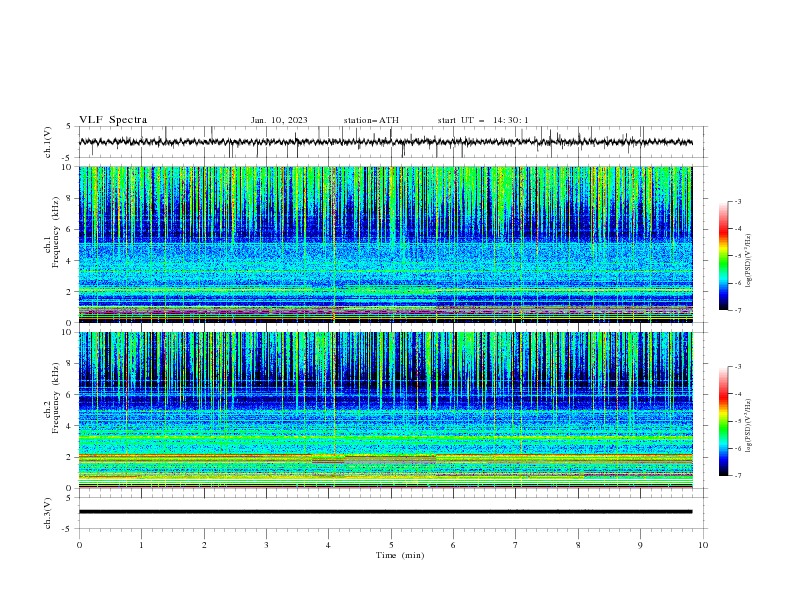
Task: Click the ch.1 waveform trace panel
Action: 391,142
